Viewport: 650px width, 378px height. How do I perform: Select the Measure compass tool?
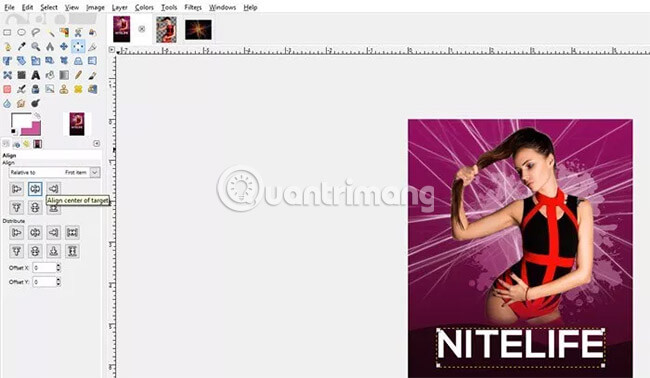tap(50, 46)
